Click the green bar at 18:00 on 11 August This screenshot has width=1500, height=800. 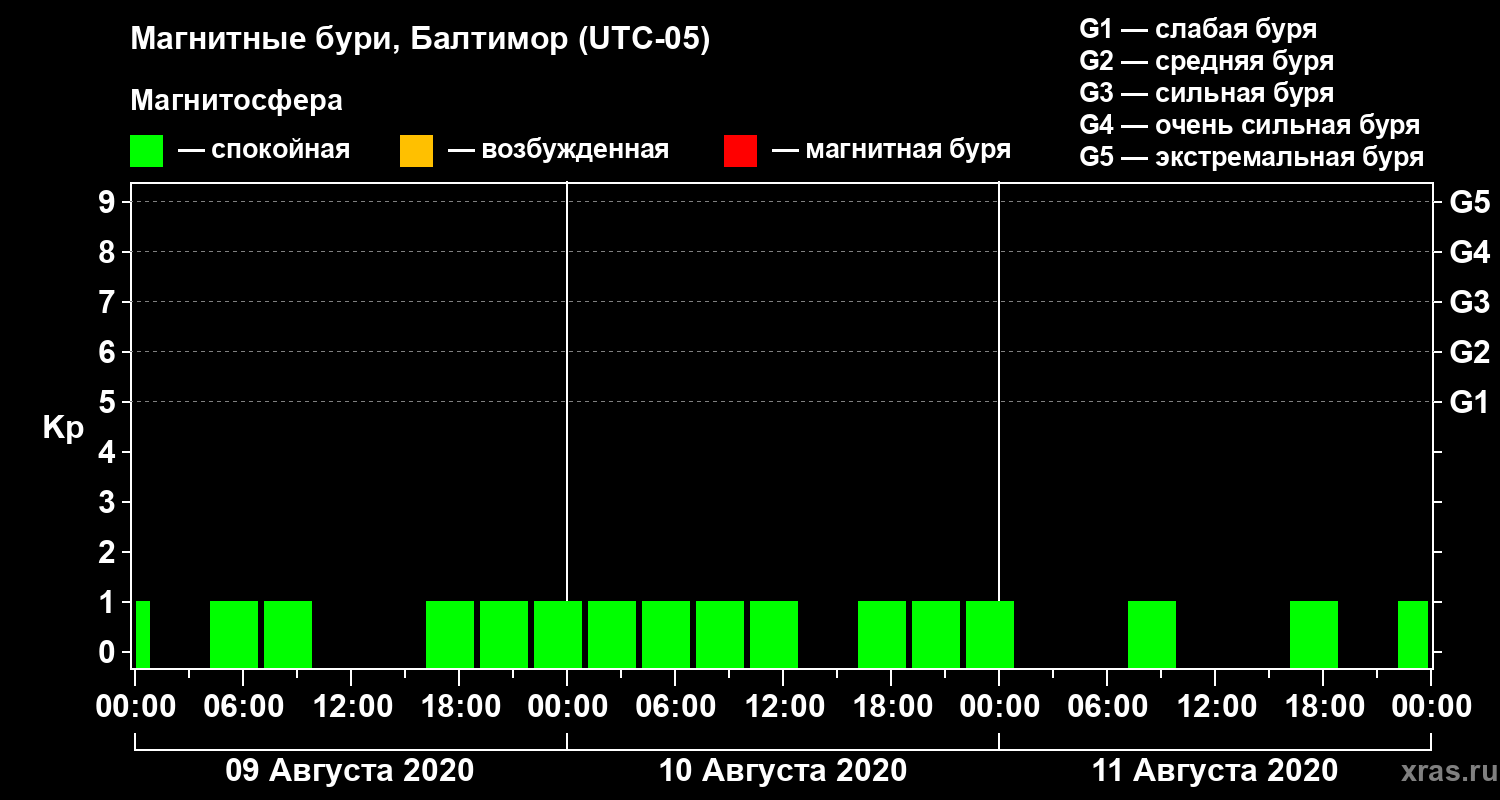(x=1314, y=634)
